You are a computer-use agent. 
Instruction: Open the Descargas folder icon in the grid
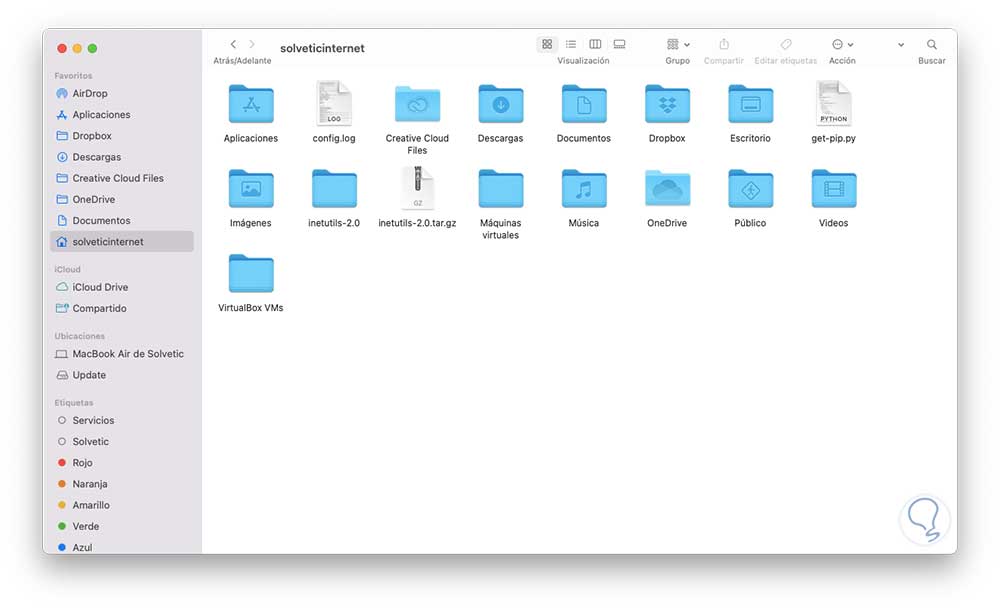tap(501, 104)
